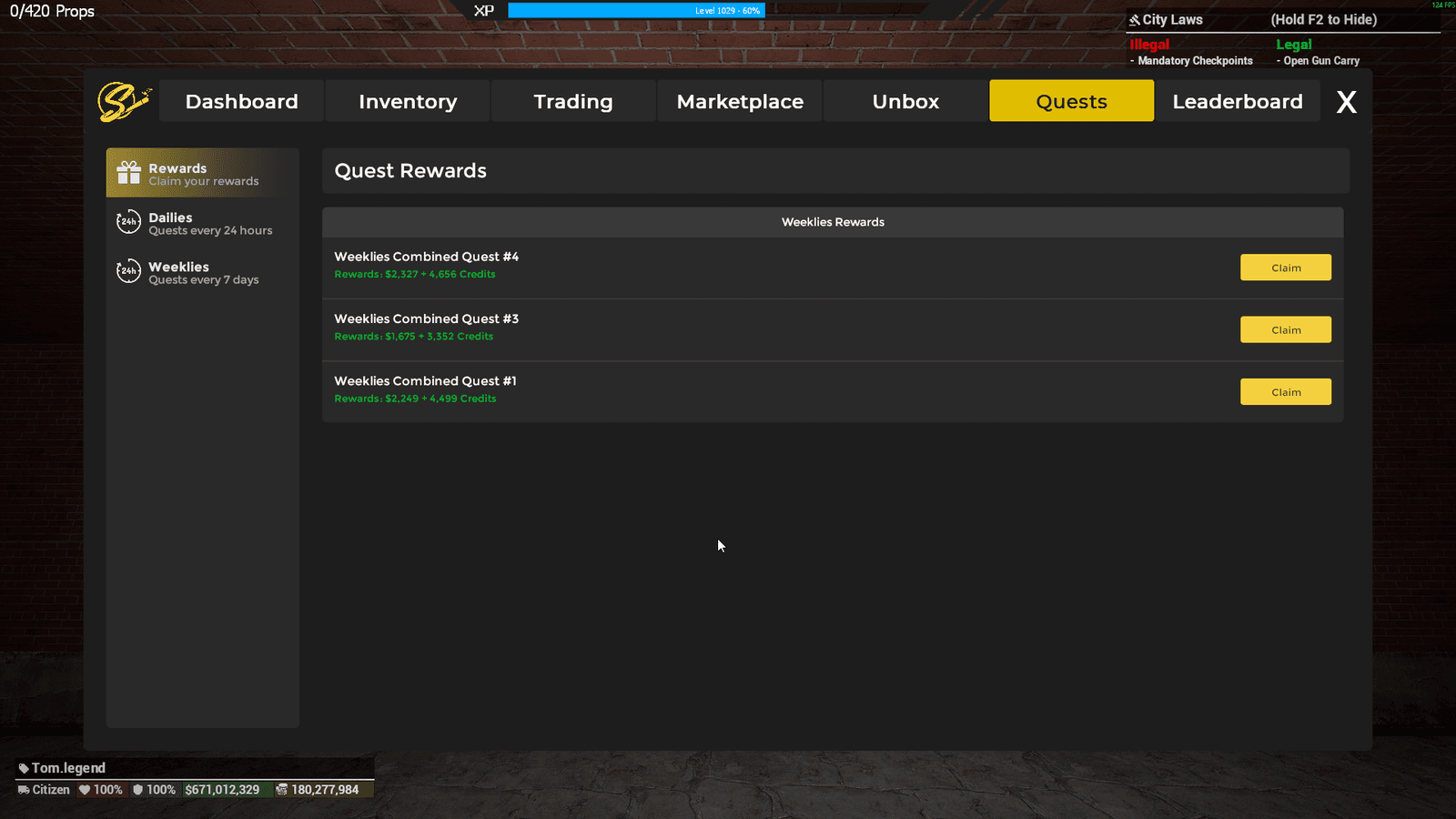Click the City Laws gavel icon
Image resolution: width=1456 pixels, height=819 pixels.
(x=1135, y=20)
